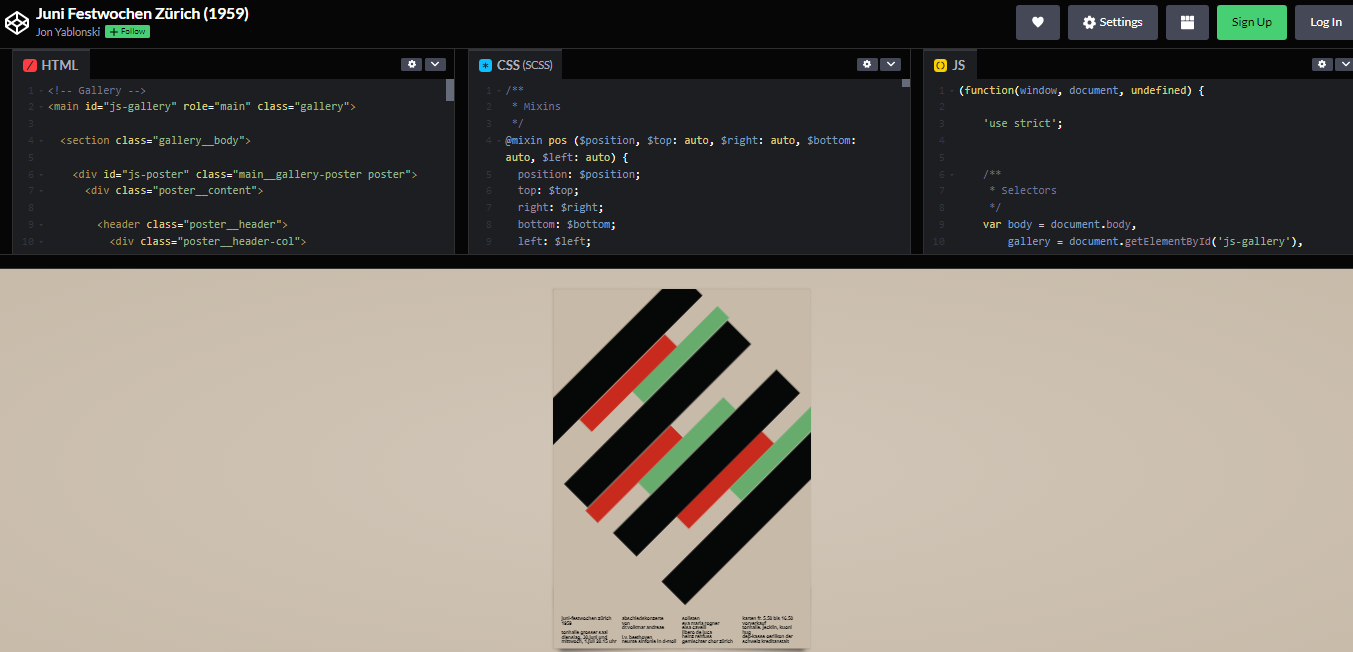Click the 'use strict' line in JS
Screen dimensions: 1353x652
click(1022, 123)
